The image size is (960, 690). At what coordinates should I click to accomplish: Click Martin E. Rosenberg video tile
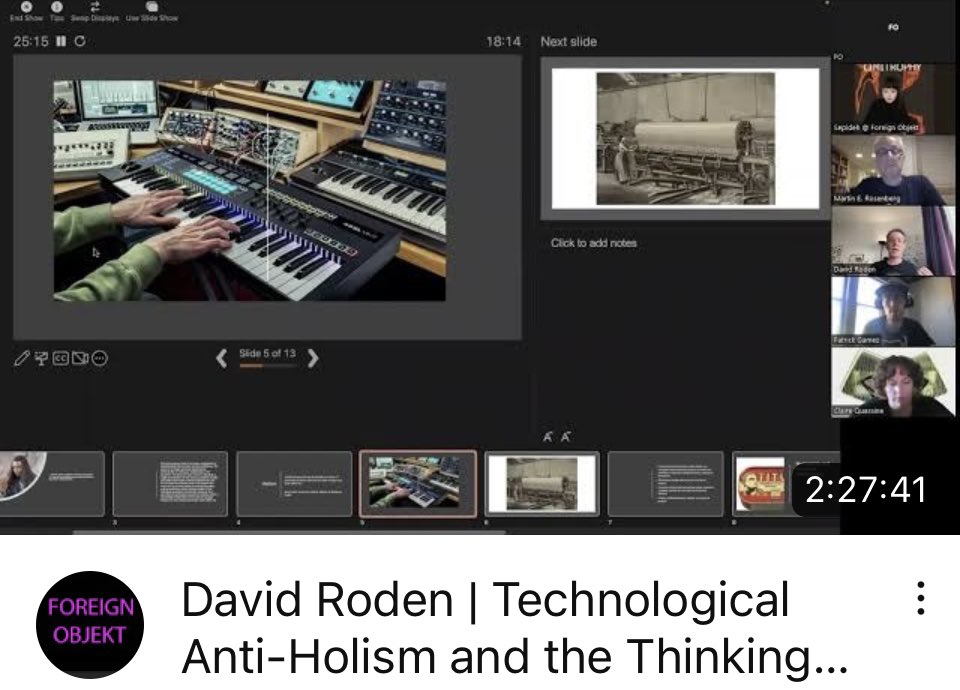click(893, 170)
